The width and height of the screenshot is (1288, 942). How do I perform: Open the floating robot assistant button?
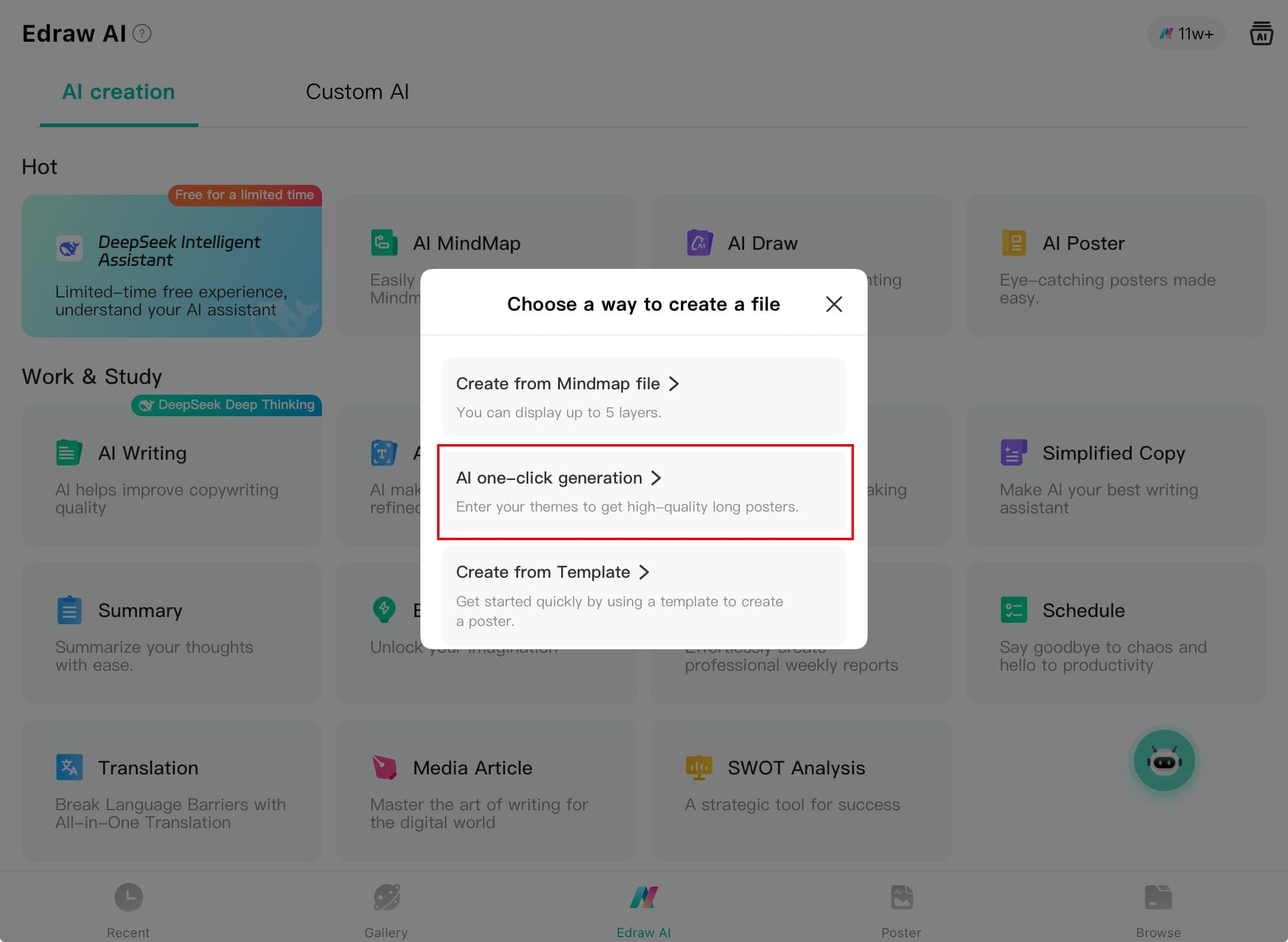(1164, 761)
